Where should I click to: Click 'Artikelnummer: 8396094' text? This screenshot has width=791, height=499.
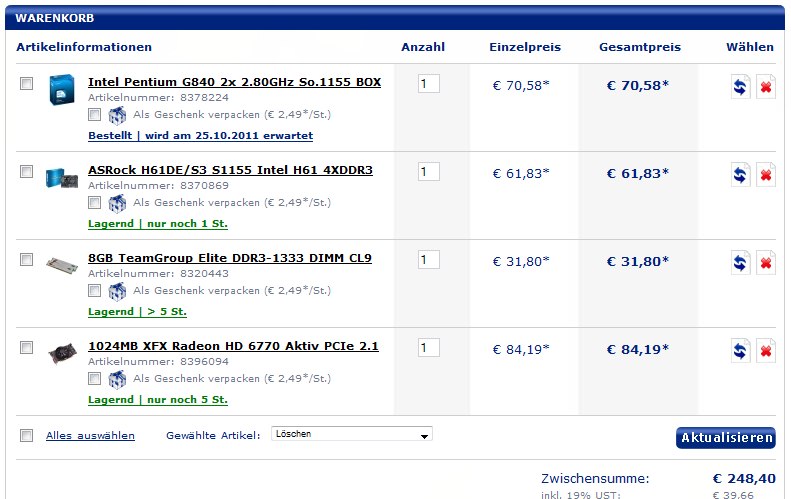coord(158,361)
